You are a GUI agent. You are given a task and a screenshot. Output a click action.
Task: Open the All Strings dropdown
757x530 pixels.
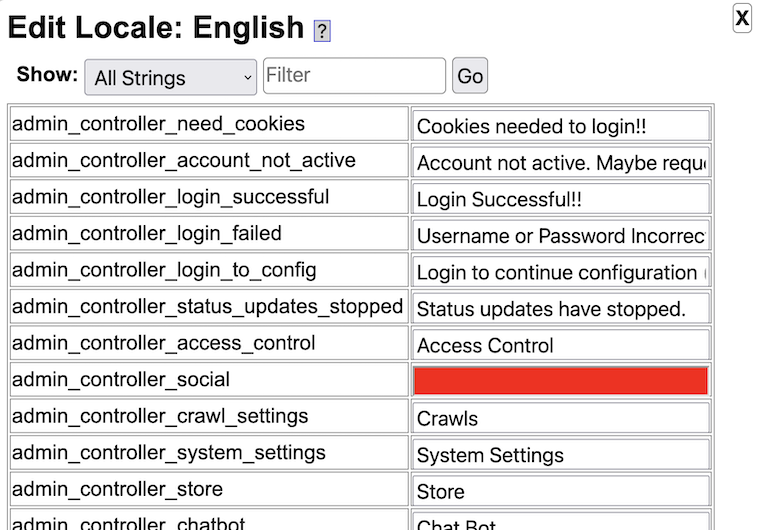pos(170,77)
